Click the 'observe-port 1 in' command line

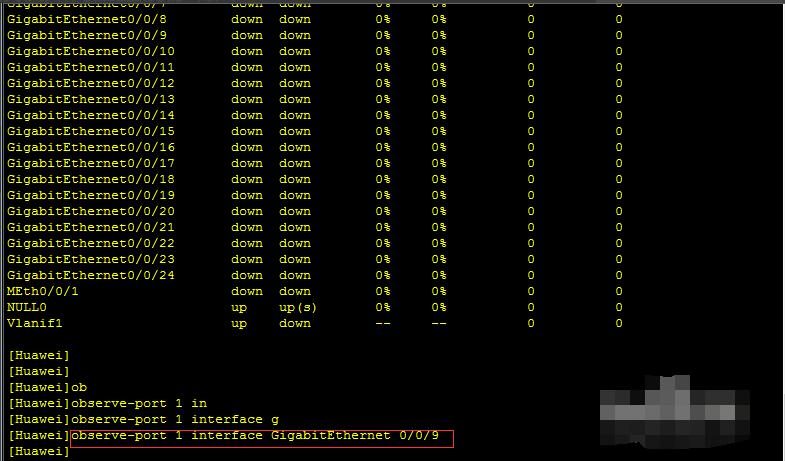[108, 403]
